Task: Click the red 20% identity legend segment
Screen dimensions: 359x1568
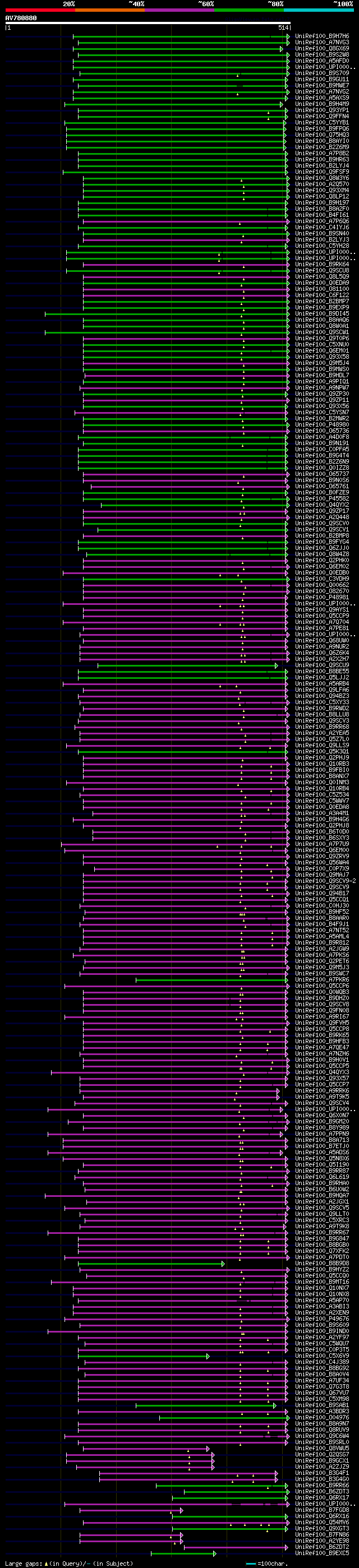Action: point(40,10)
